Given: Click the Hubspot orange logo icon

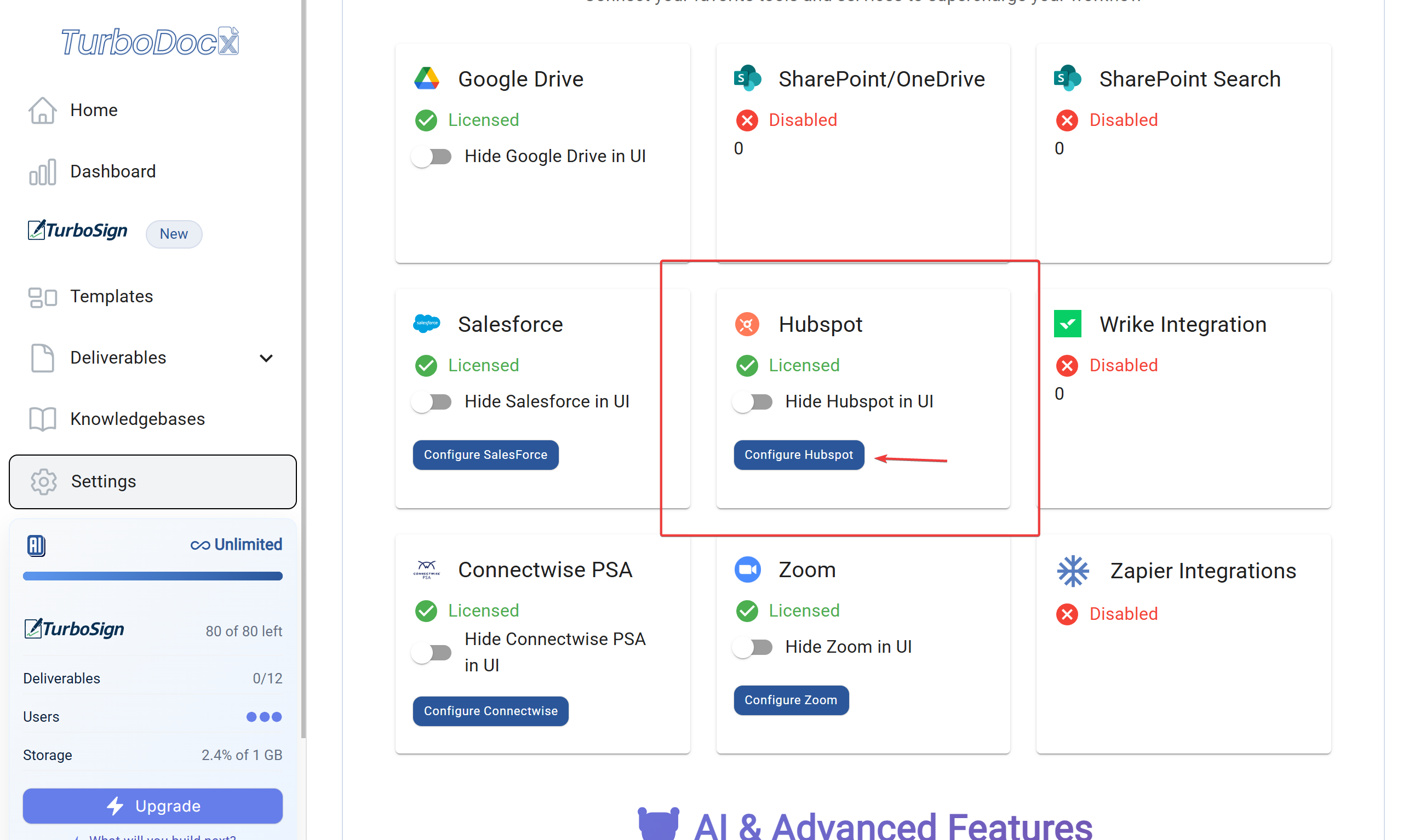Looking at the screenshot, I should tap(747, 324).
